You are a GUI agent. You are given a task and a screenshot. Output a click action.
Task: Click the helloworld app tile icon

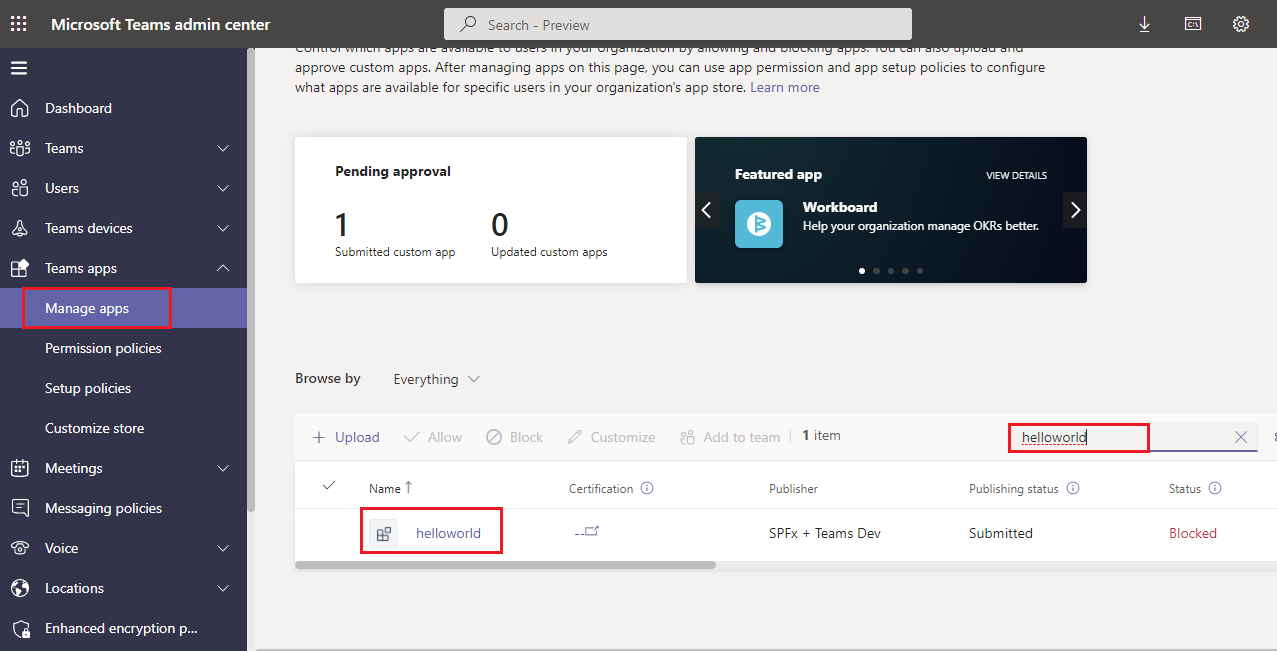coord(383,533)
